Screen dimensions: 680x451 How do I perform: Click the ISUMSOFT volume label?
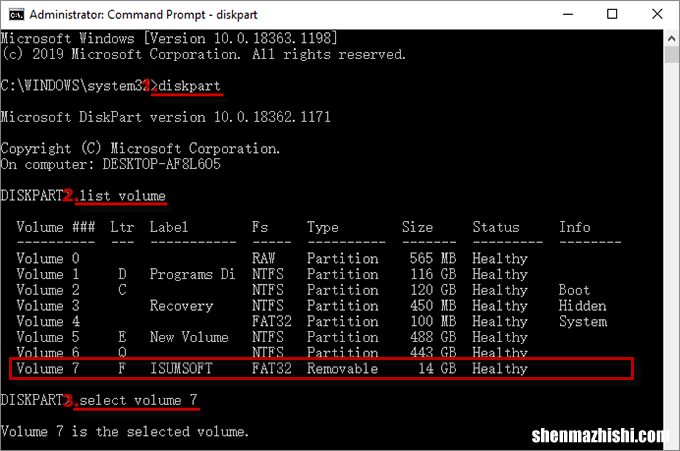pyautogui.click(x=181, y=369)
